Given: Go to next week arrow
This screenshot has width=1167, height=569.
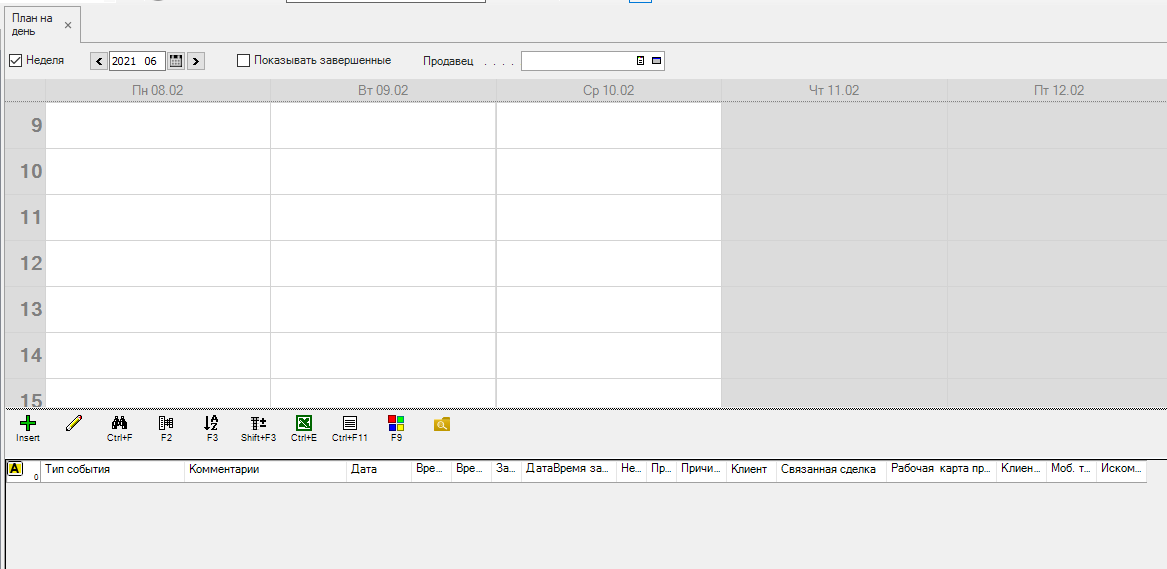Looking at the screenshot, I should click(x=195, y=61).
